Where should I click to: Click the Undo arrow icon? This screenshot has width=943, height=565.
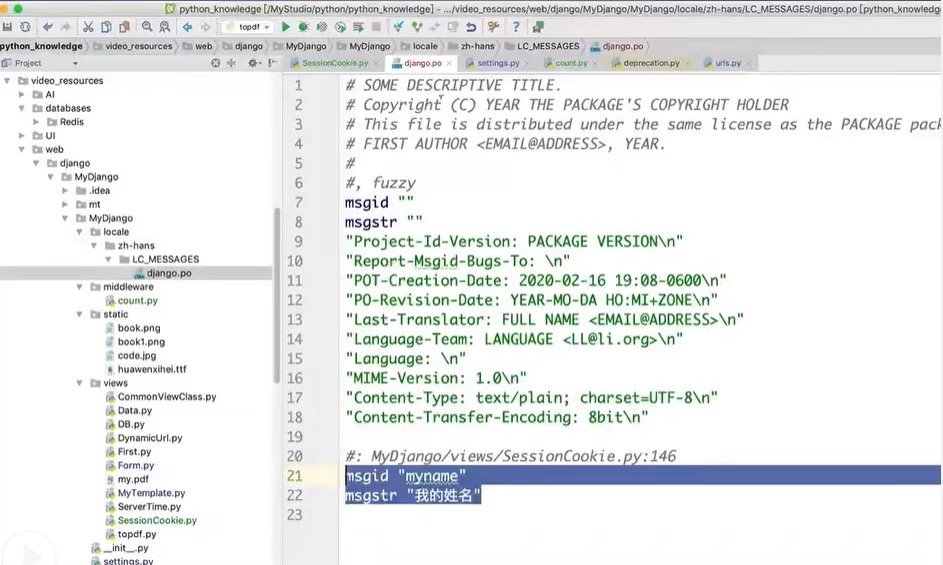[48, 27]
